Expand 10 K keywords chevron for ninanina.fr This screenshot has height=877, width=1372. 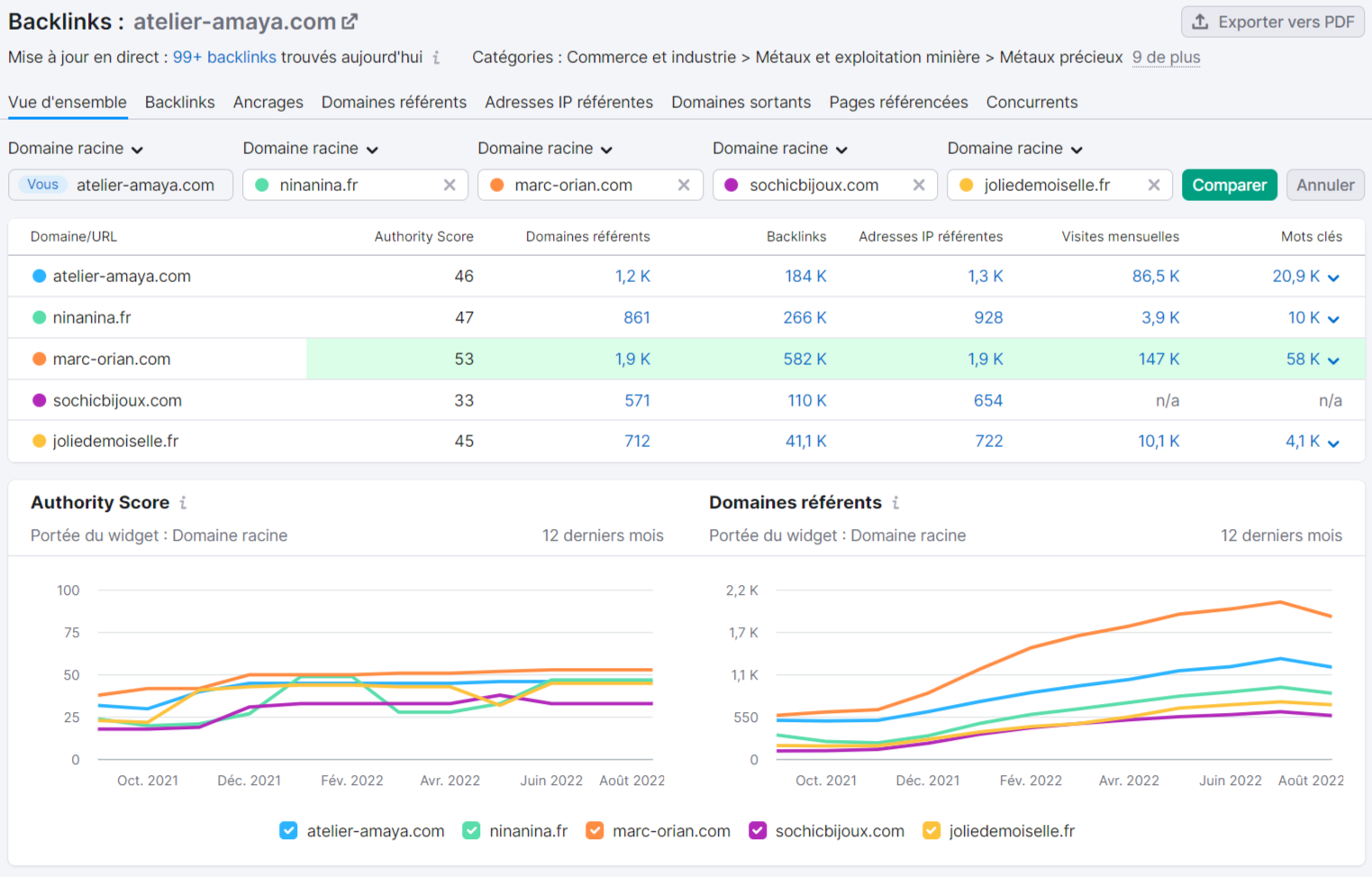click(x=1333, y=319)
